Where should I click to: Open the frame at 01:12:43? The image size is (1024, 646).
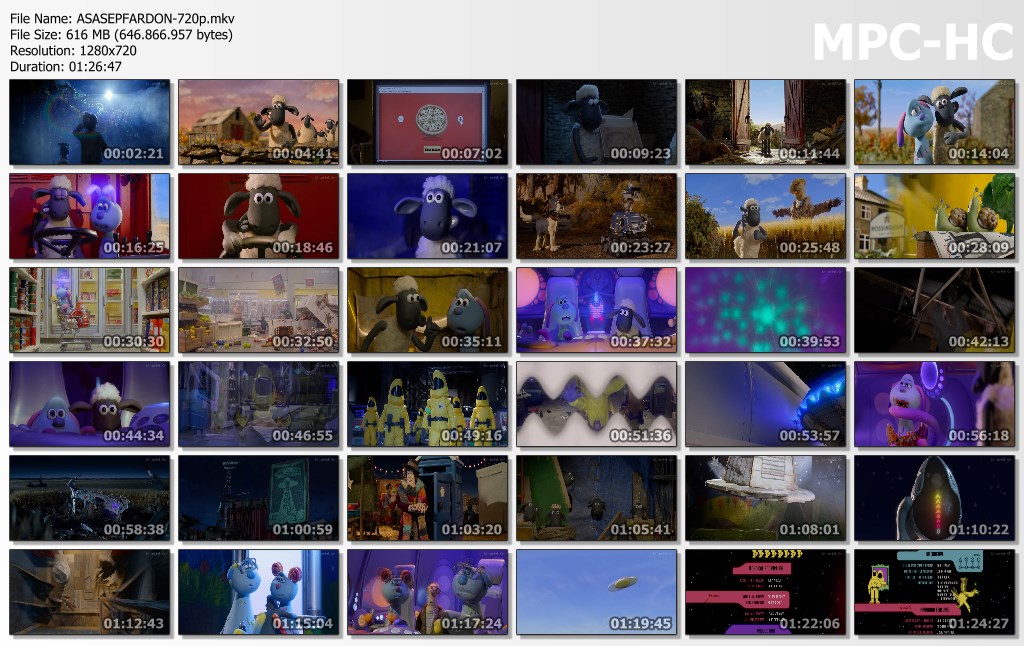(89, 592)
